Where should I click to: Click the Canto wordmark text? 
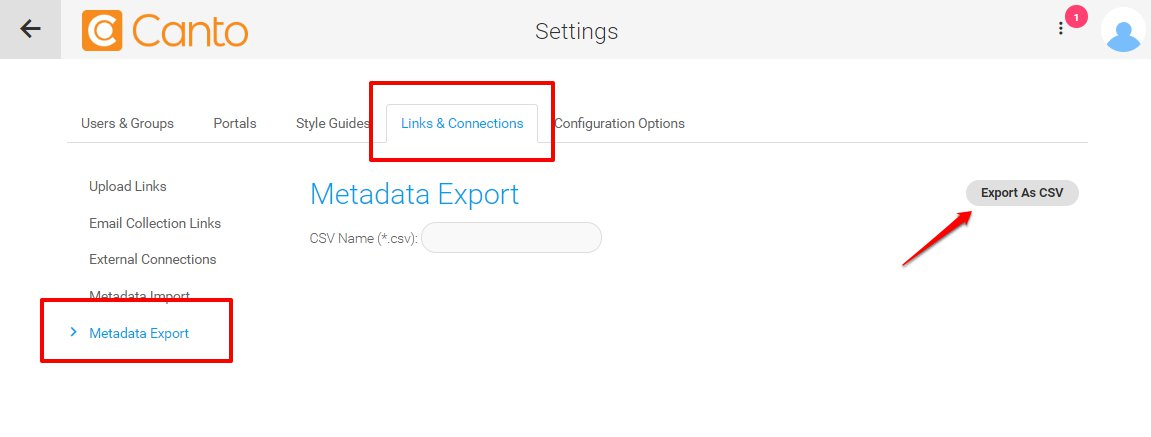[190, 31]
